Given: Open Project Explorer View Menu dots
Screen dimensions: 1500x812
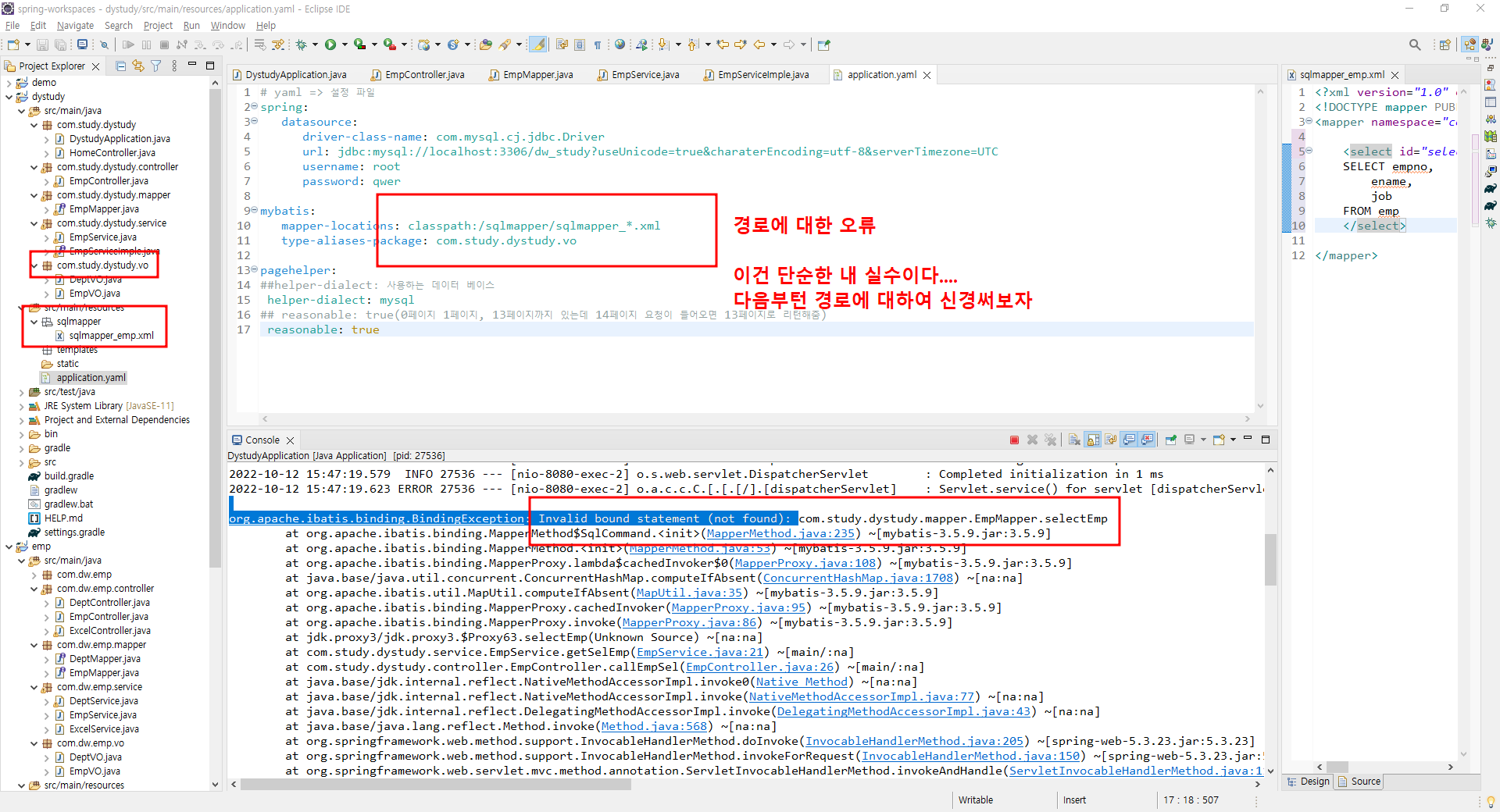Looking at the screenshot, I should 174,66.
